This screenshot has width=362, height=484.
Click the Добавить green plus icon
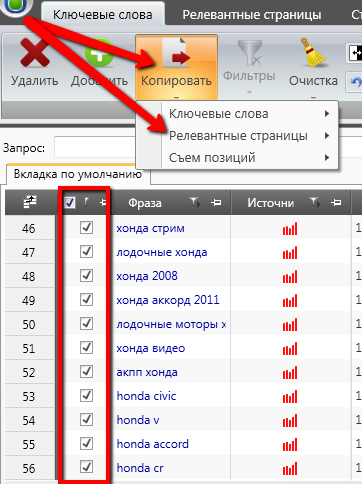[99, 53]
